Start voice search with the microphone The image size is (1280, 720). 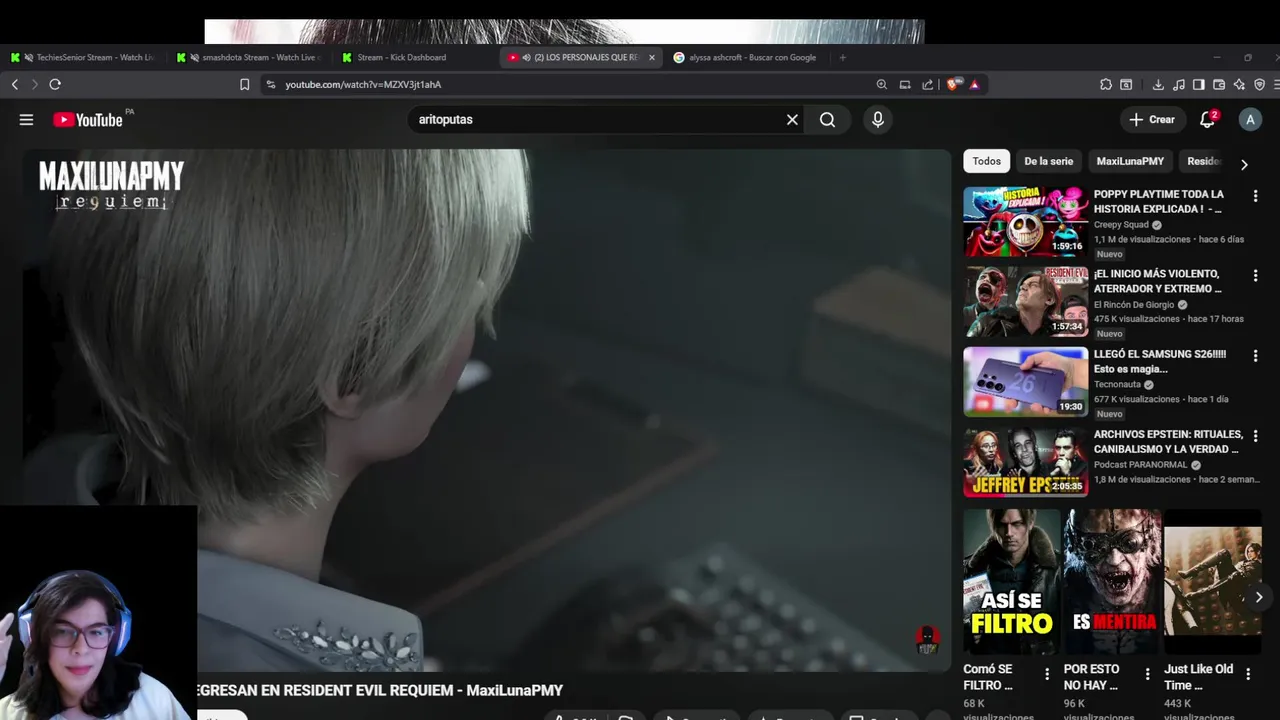[877, 120]
